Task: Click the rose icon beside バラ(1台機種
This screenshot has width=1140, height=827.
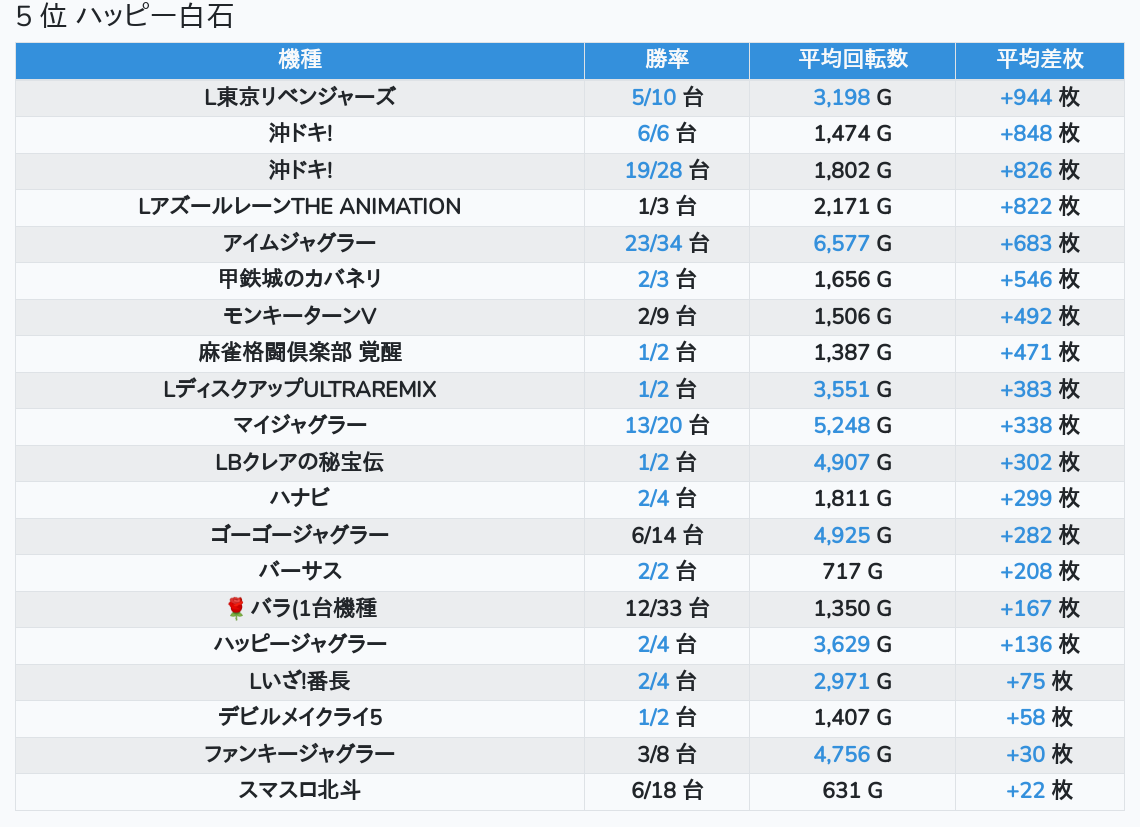Action: pos(236,608)
